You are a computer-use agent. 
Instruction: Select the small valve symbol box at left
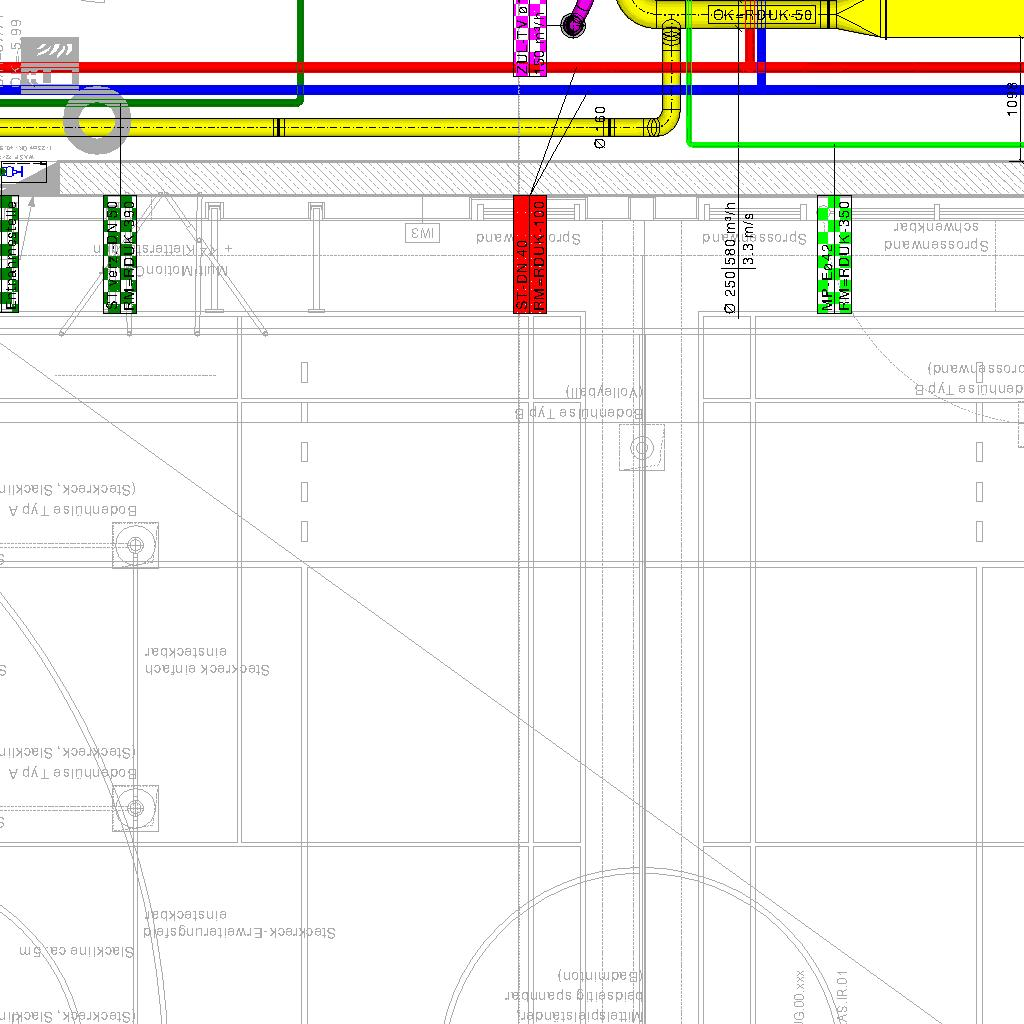12,172
